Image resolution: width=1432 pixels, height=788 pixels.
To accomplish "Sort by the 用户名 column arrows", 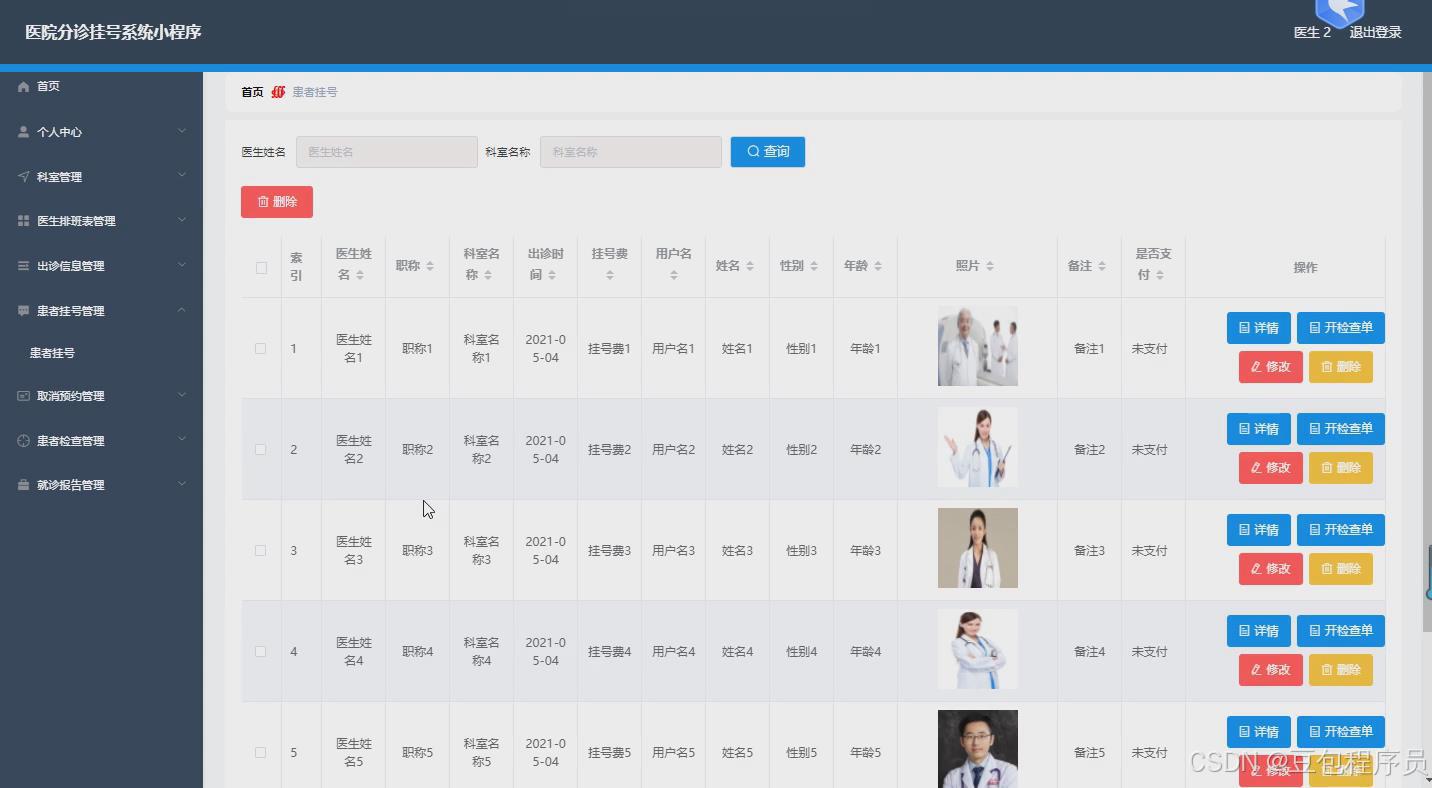I will click(674, 275).
